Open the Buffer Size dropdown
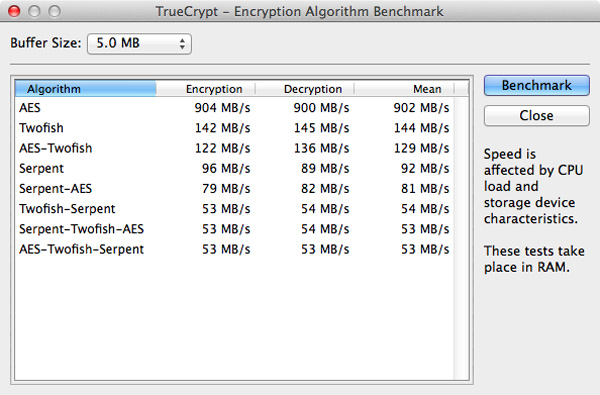The width and height of the screenshot is (600, 395). pos(139,43)
